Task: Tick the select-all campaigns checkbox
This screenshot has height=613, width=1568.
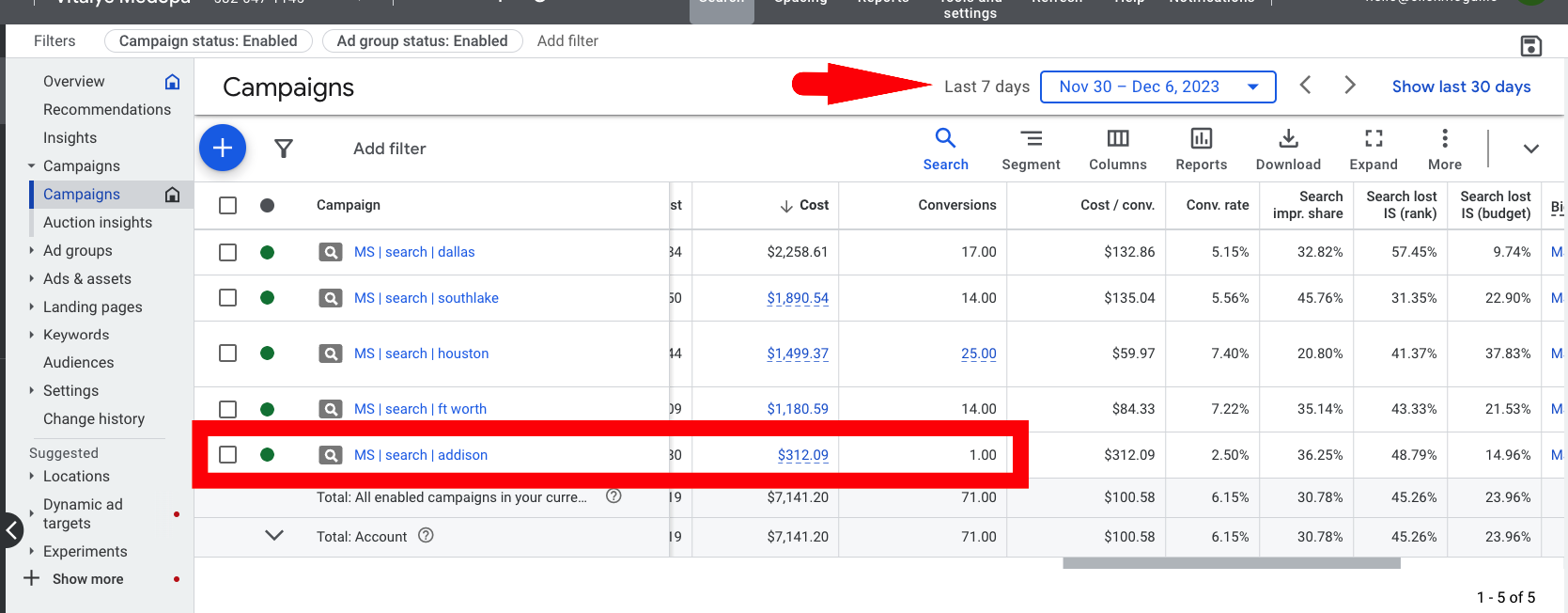Action: [x=227, y=205]
